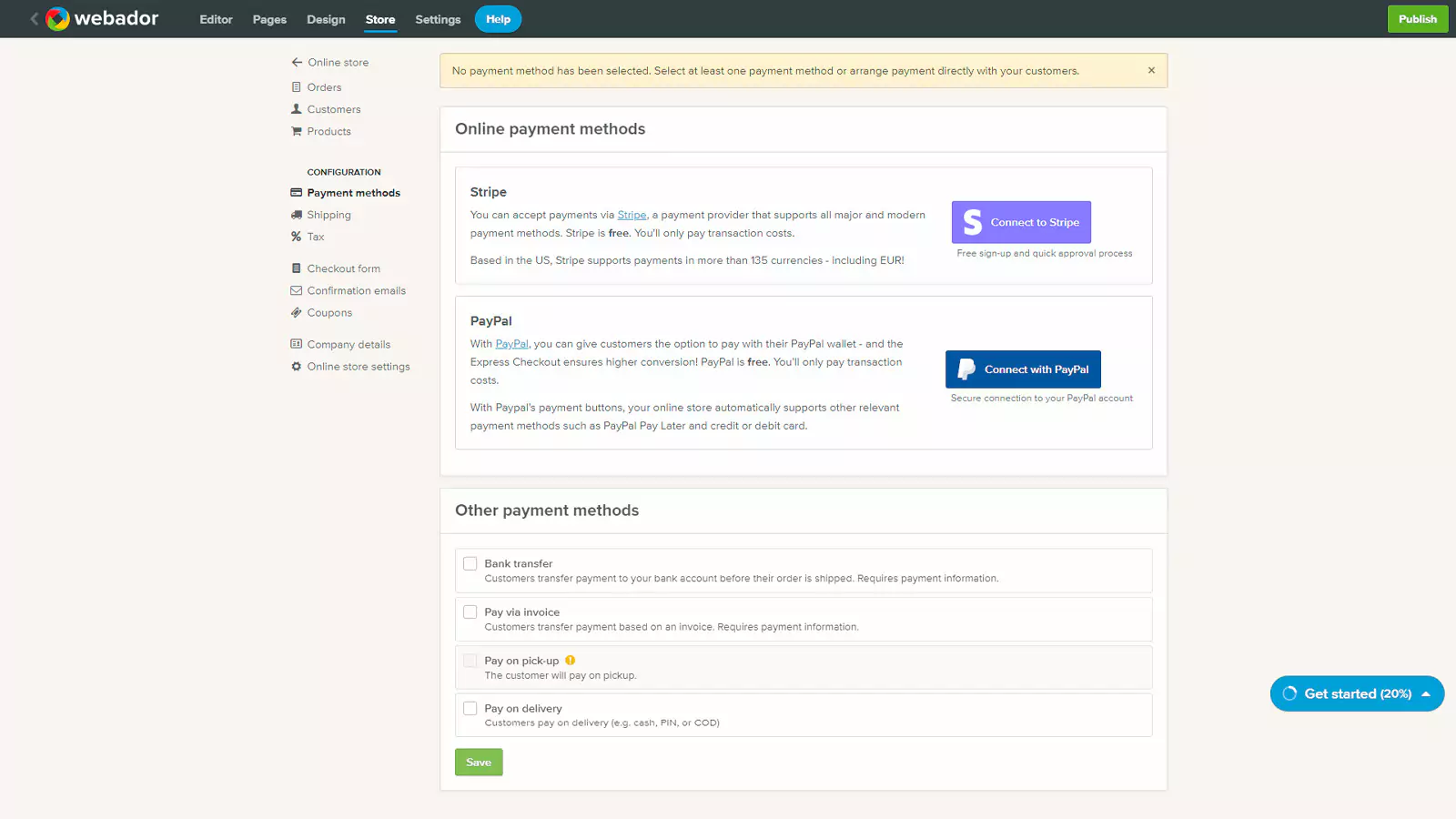The image size is (1456, 819).
Task: Open the Help menu button
Action: click(x=498, y=19)
